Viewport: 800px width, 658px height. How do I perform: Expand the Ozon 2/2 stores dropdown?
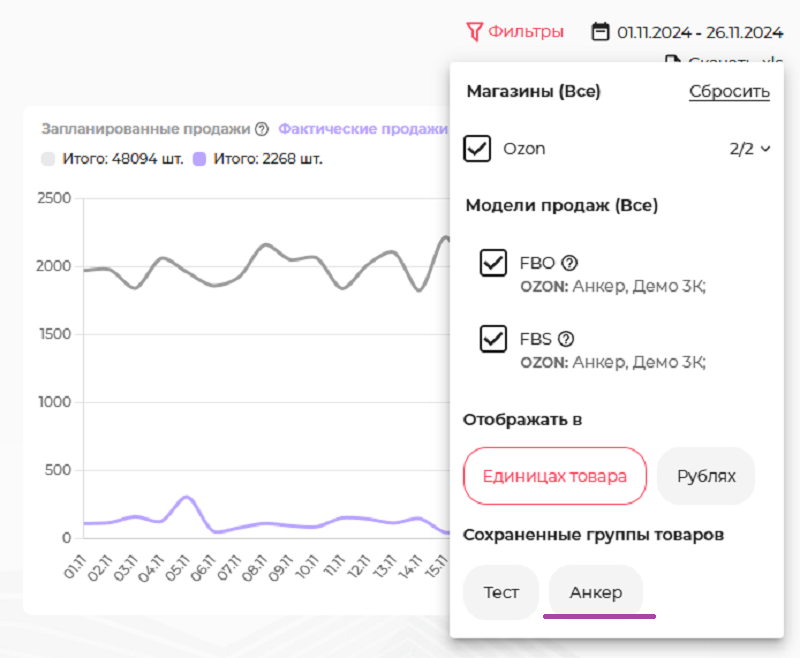750,149
